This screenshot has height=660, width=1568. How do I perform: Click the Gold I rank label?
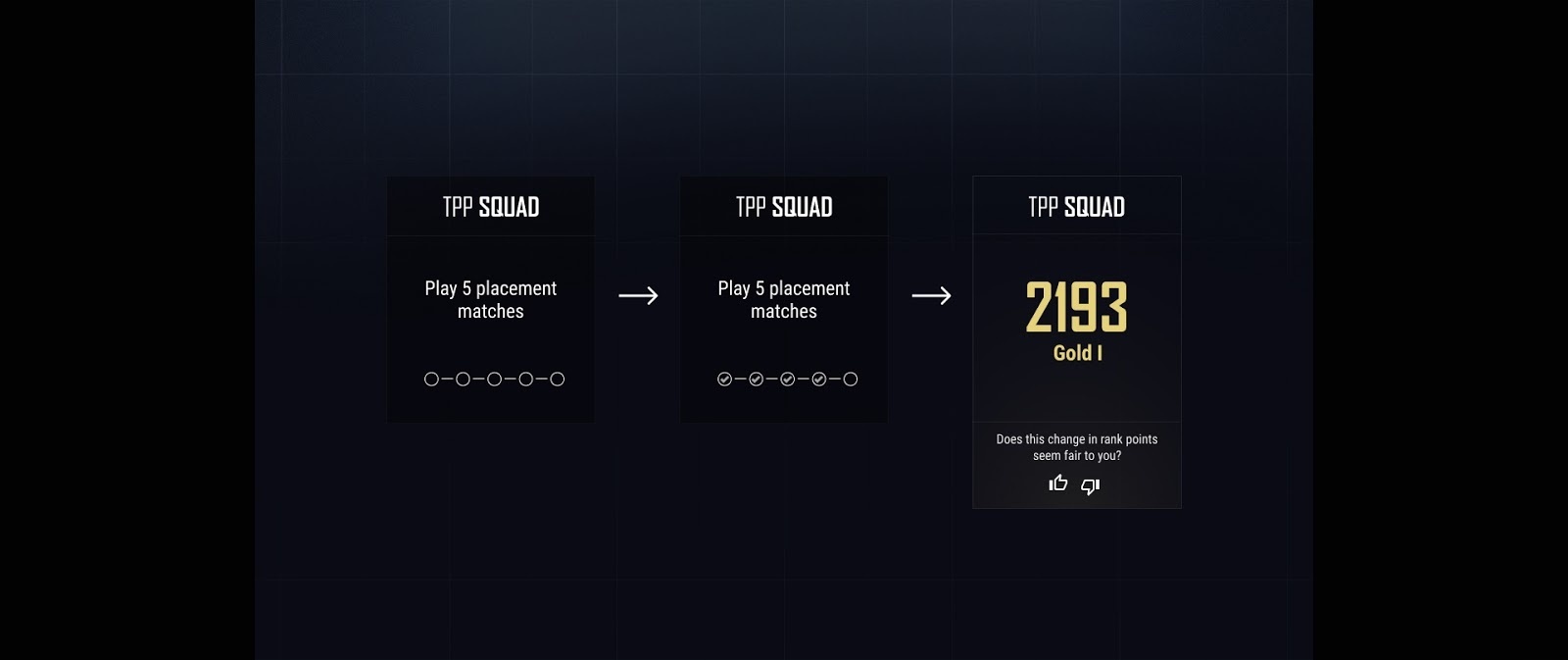[x=1078, y=353]
